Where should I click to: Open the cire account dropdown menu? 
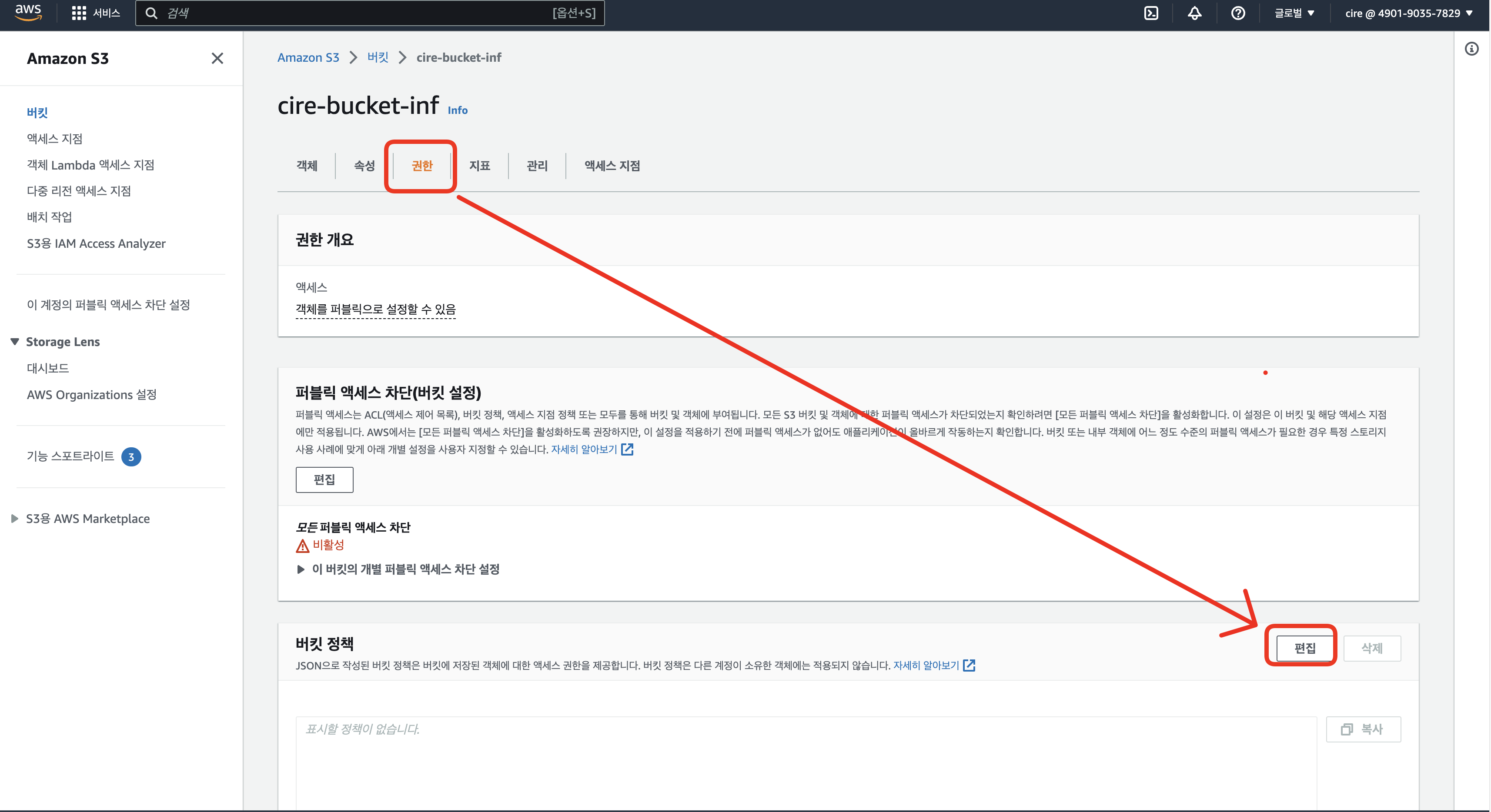[1409, 13]
